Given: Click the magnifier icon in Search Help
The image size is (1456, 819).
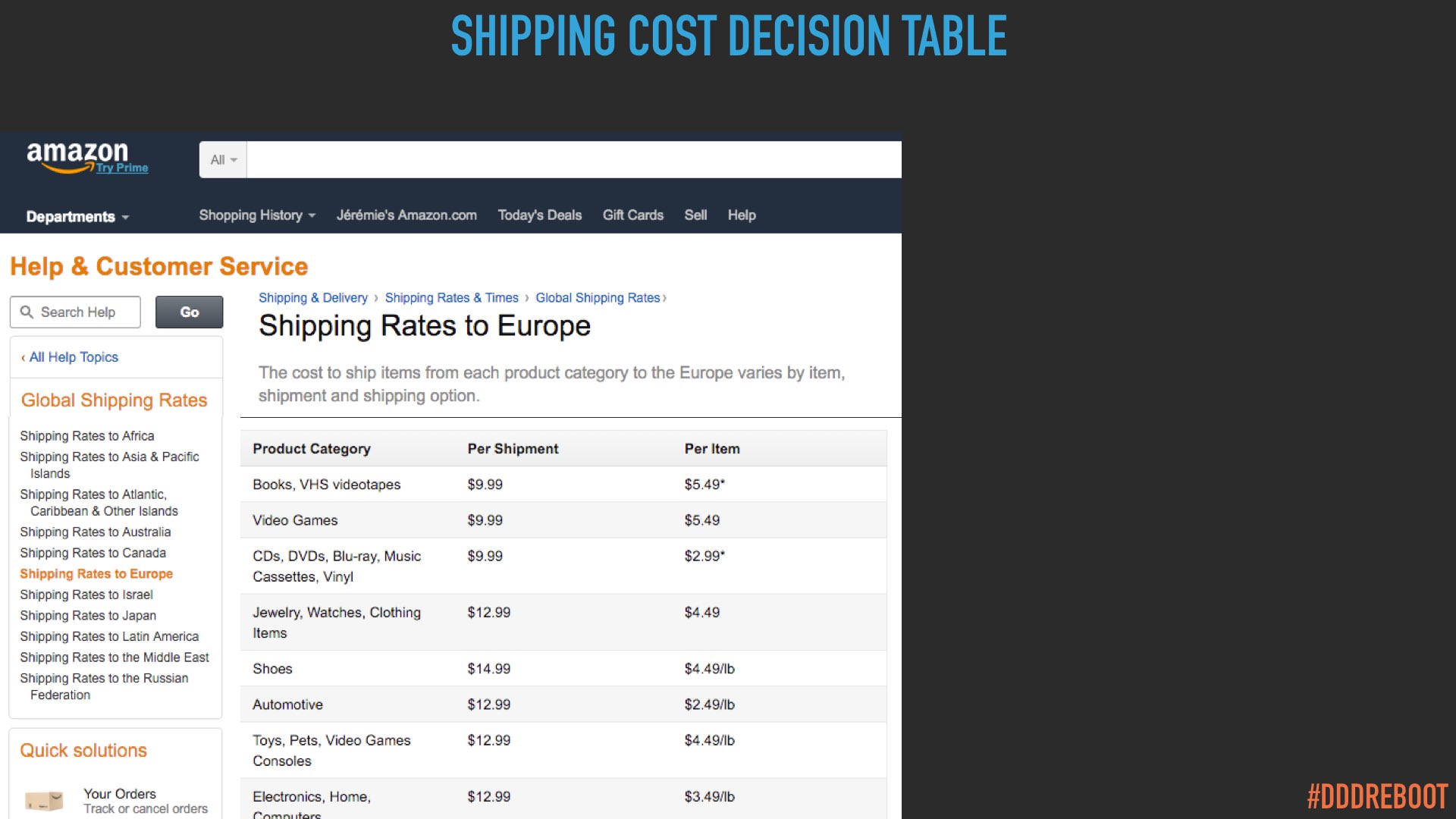Looking at the screenshot, I should pyautogui.click(x=27, y=312).
